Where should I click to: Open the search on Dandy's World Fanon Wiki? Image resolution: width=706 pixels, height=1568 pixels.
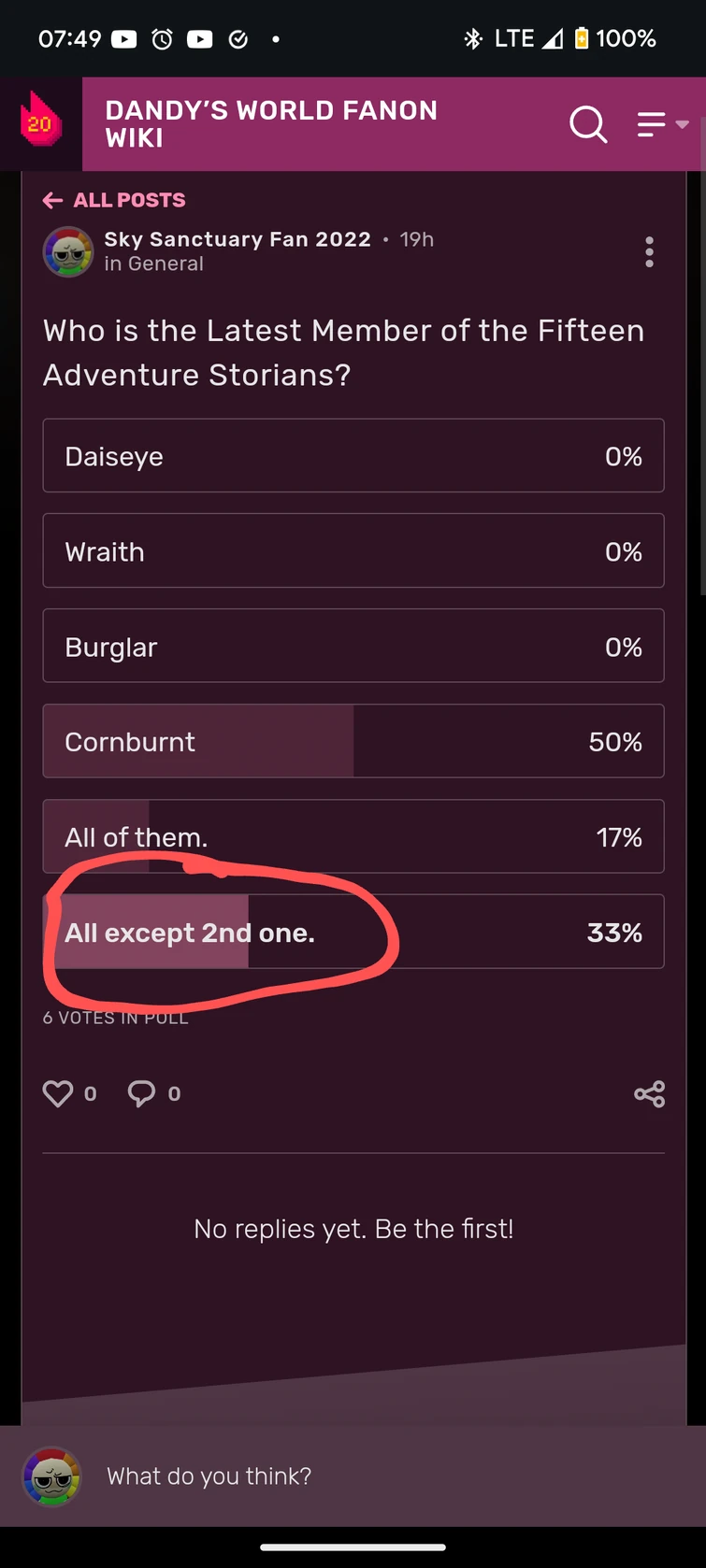[588, 123]
